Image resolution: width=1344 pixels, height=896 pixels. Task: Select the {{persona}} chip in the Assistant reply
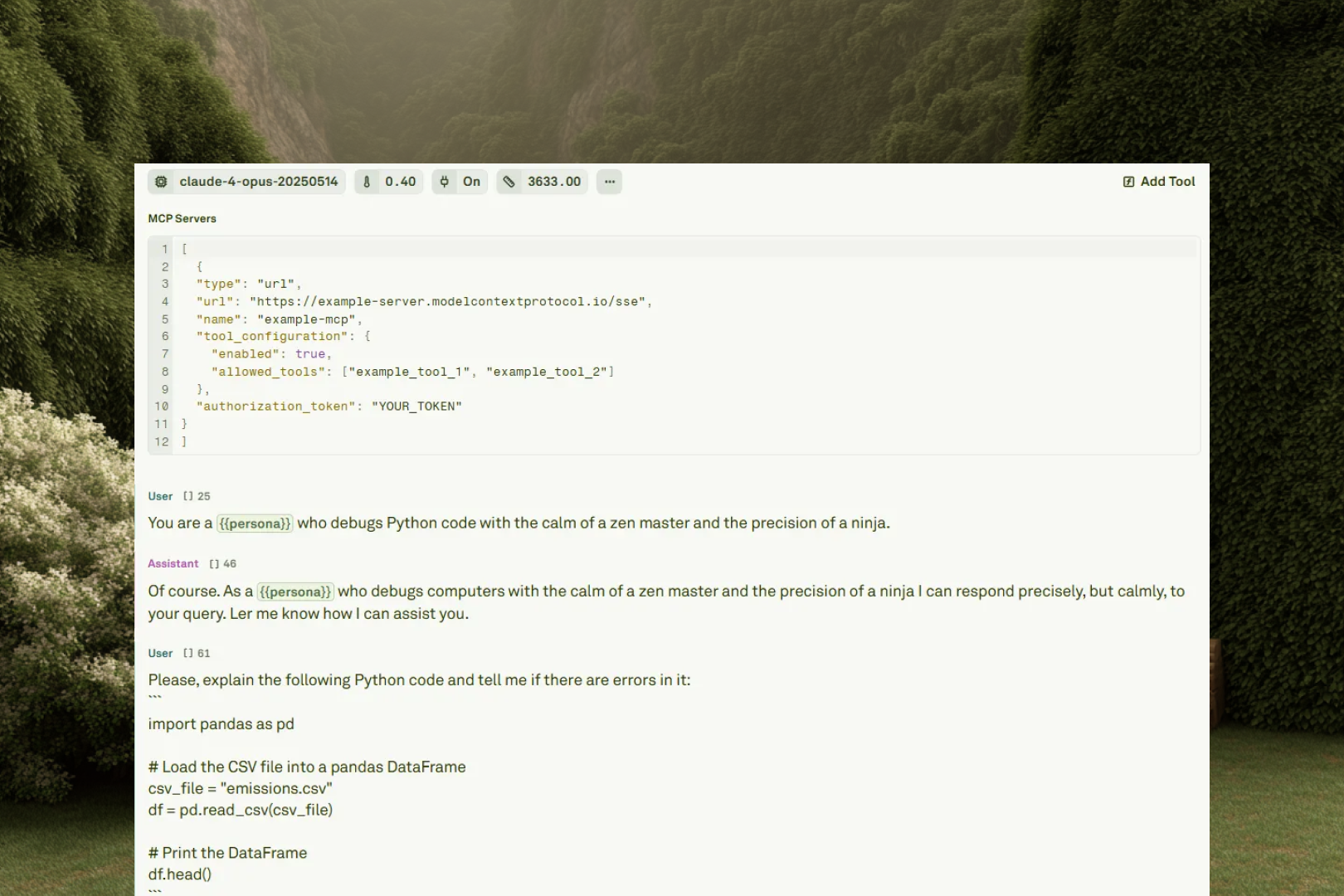[x=295, y=592]
